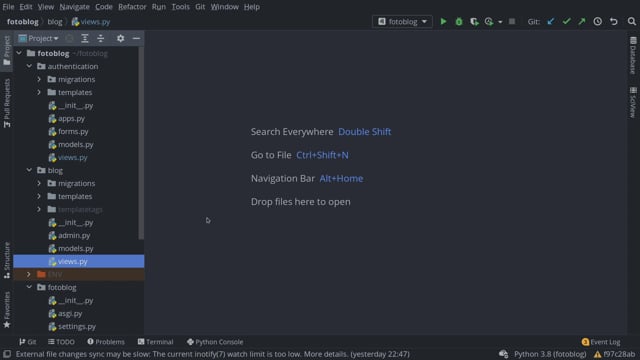Open the Navigate menu
This screenshot has height=360, width=640.
[x=74, y=7]
